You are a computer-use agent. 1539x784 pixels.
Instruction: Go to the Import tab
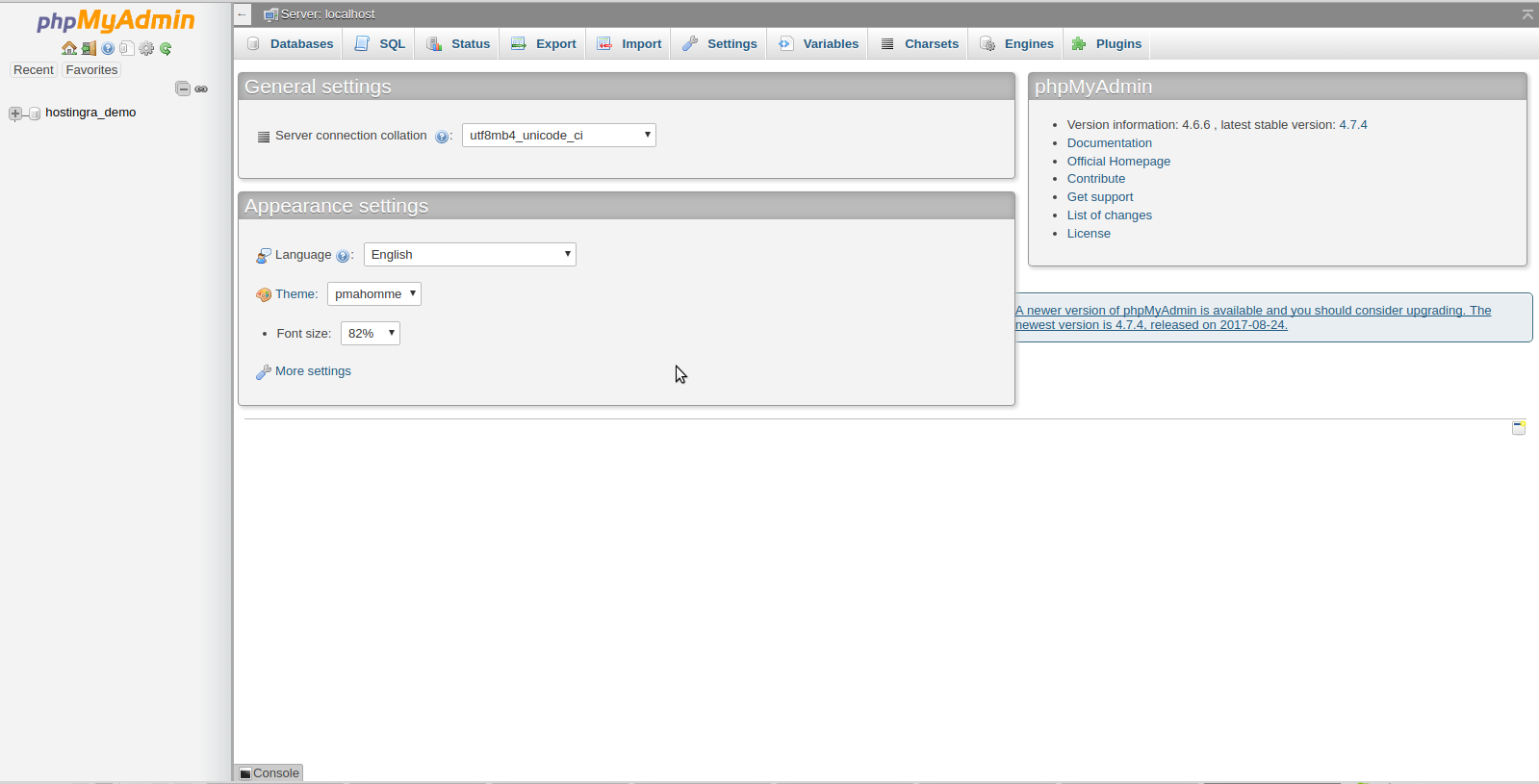click(628, 43)
